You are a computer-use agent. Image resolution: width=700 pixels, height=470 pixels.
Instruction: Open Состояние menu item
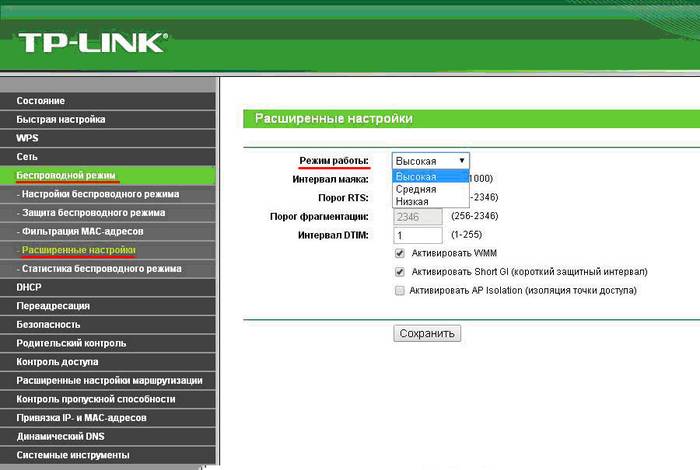tap(41, 101)
